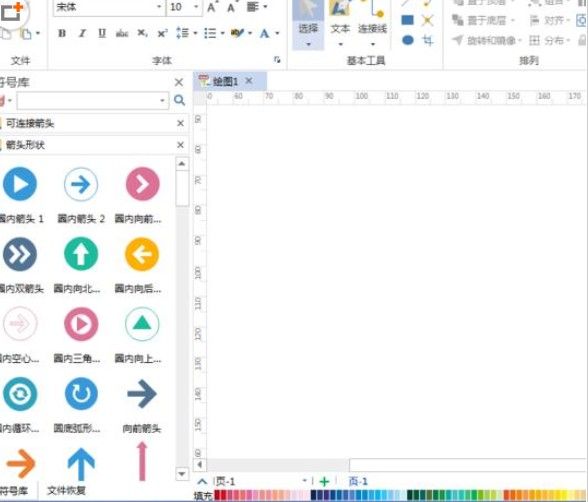588x502 pixels.
Task: Select pink circle chevron arrow symbol
Action: 142,184
